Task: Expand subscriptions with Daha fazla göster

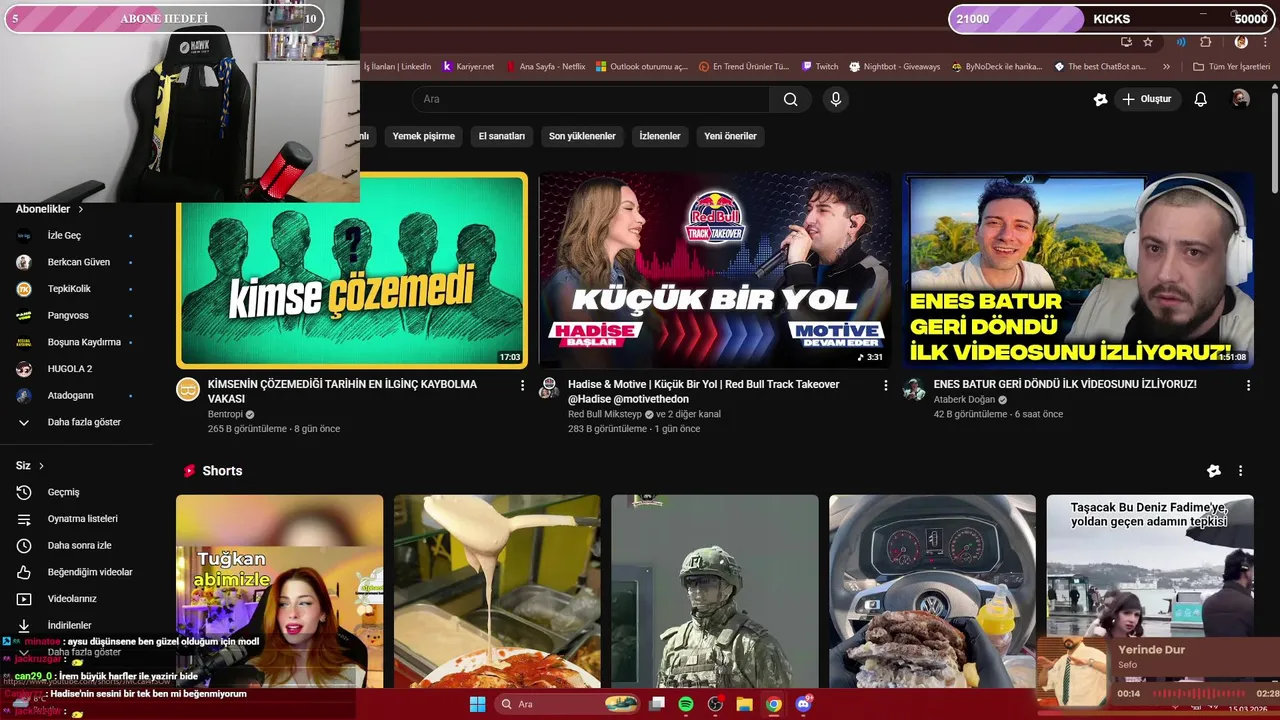Action: coord(76,422)
